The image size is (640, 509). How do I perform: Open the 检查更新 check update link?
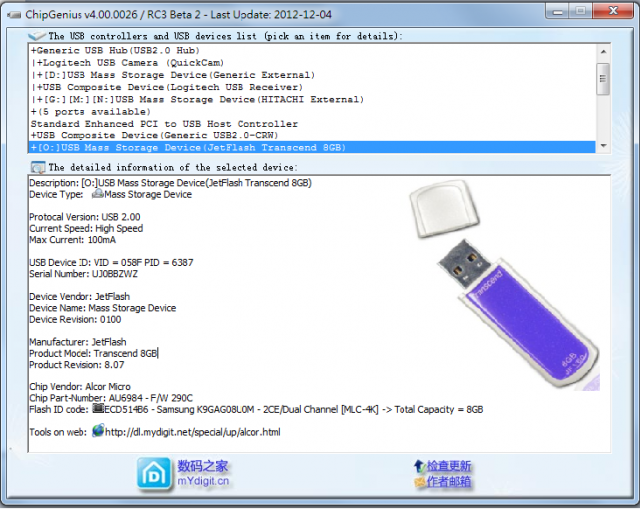click(x=449, y=466)
